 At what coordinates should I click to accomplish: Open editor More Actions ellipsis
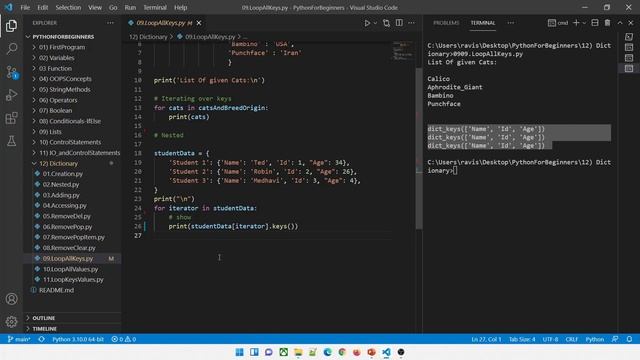tap(411, 23)
